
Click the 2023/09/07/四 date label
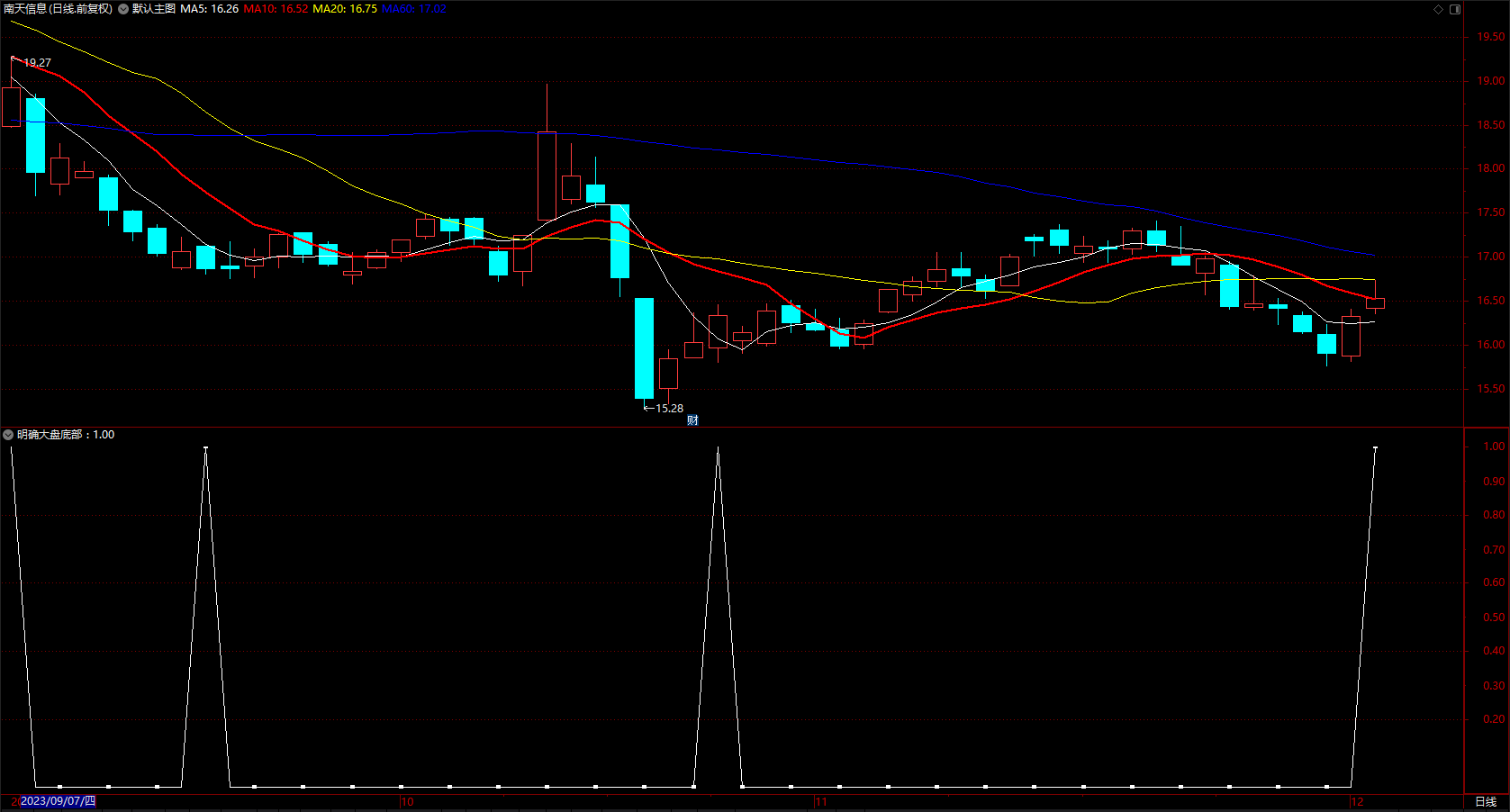pyautogui.click(x=58, y=801)
